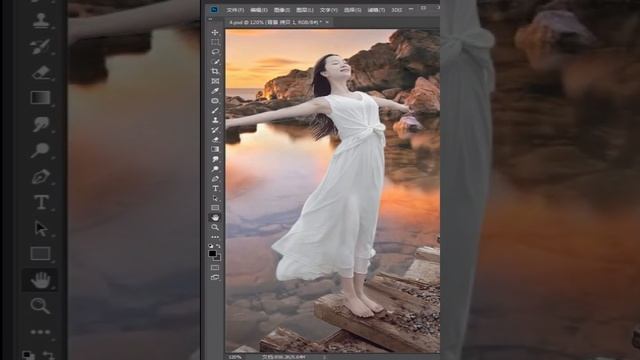Minimize the Photoshop window
This screenshot has width=640, height=360.
[x=411, y=8]
